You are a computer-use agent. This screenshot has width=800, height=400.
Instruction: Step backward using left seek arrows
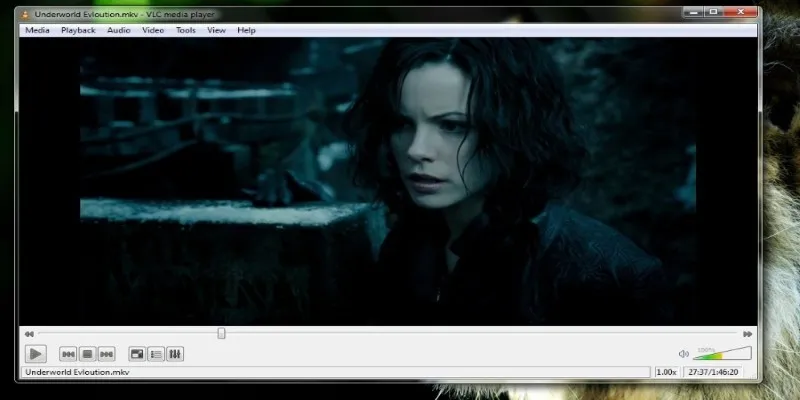[x=29, y=334]
